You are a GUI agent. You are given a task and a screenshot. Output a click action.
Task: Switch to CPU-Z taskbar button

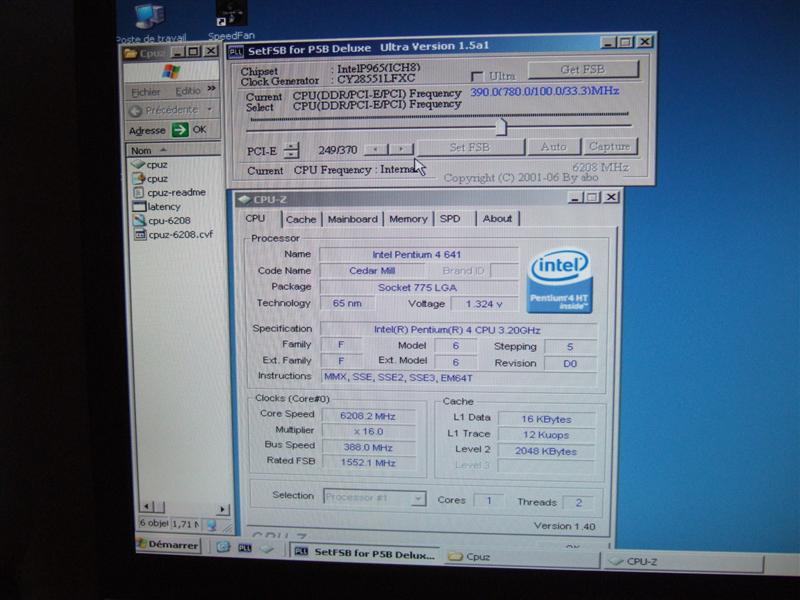point(684,562)
